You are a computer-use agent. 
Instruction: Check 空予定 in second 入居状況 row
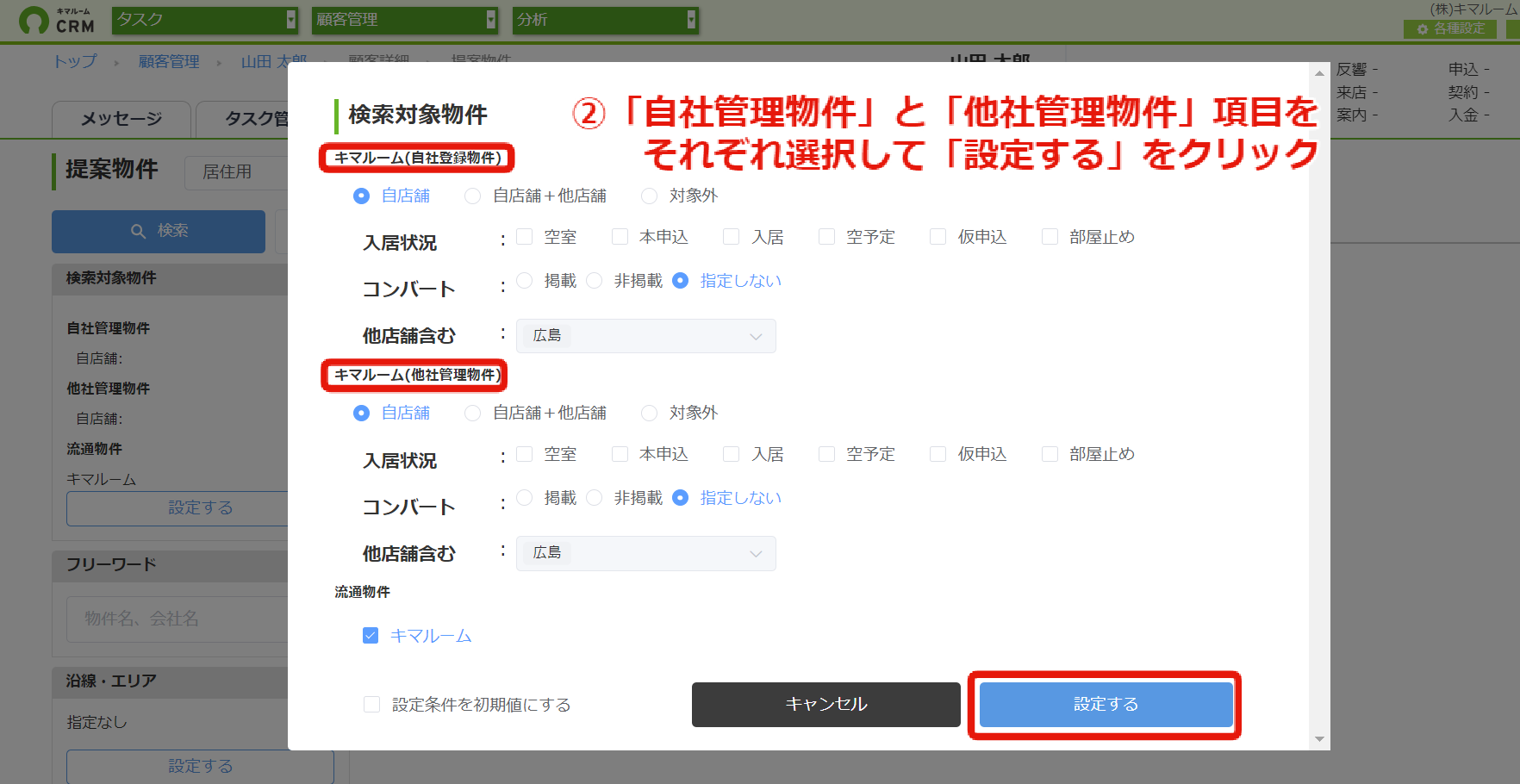click(826, 454)
